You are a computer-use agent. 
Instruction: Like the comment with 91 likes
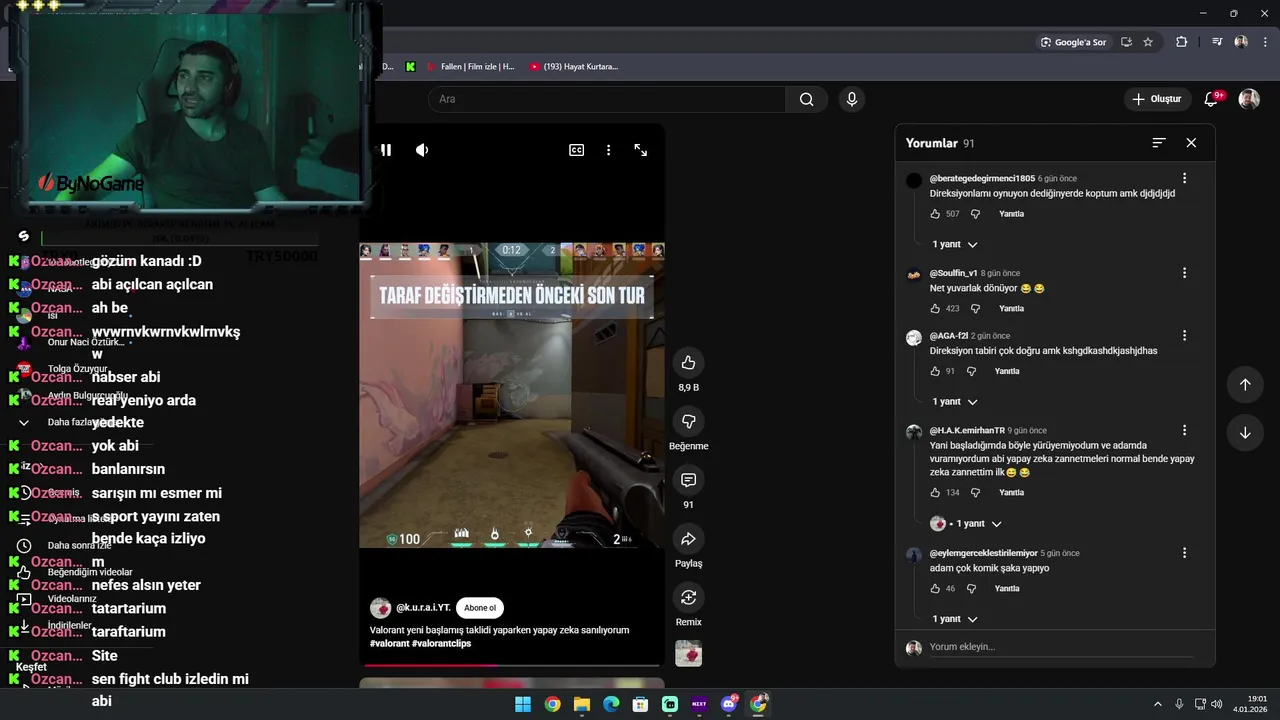[935, 371]
